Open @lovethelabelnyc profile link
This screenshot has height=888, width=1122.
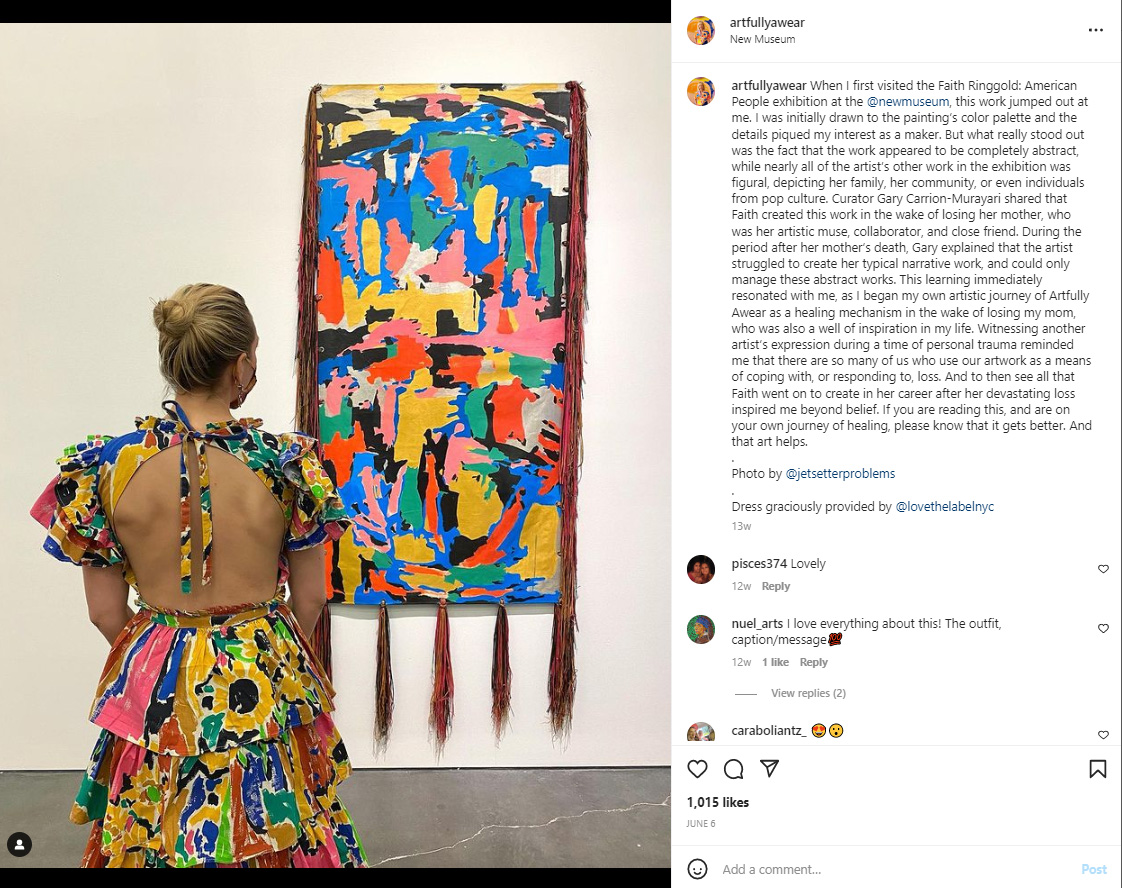pyautogui.click(x=945, y=507)
